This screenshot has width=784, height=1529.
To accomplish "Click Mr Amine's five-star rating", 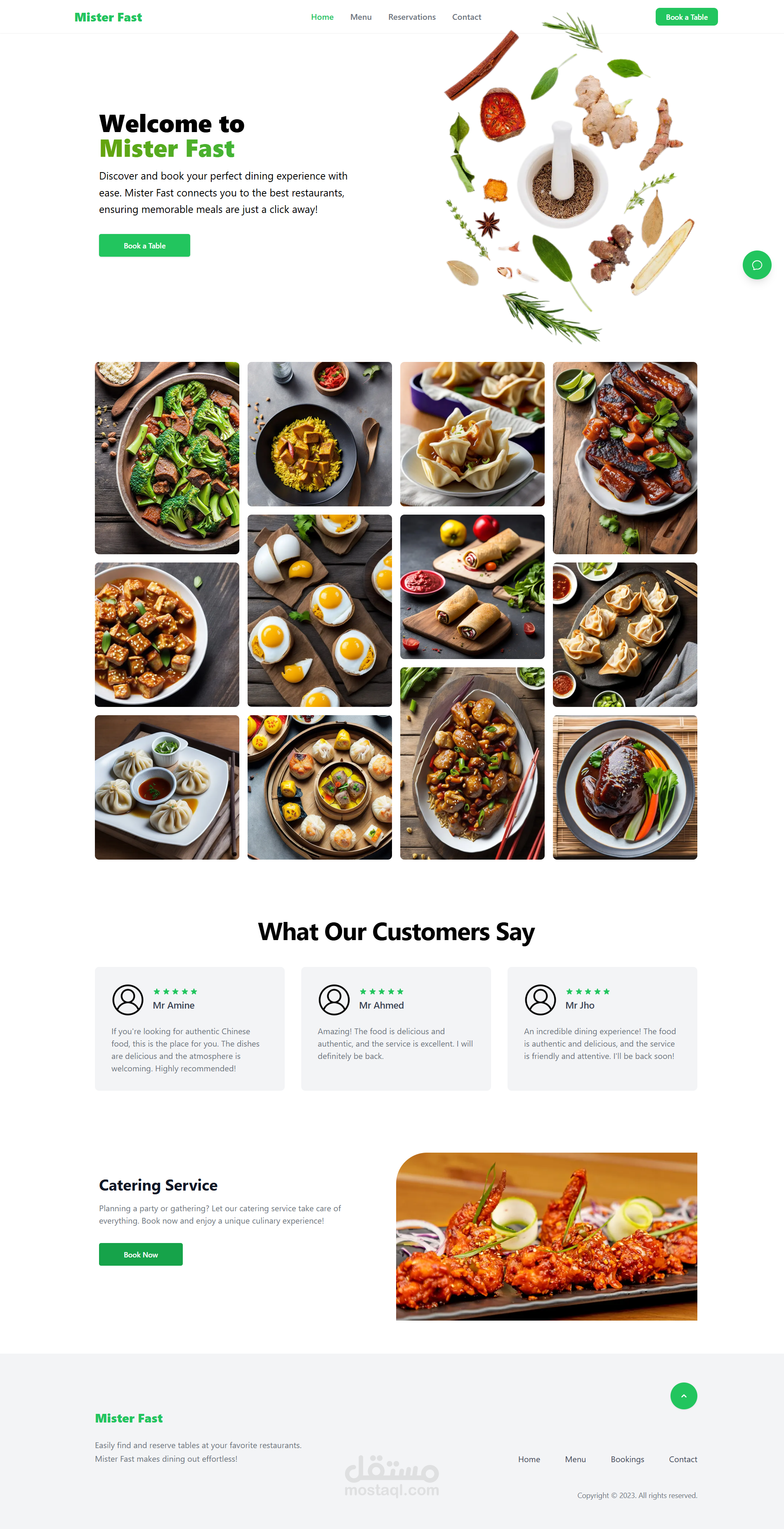I will [x=175, y=991].
